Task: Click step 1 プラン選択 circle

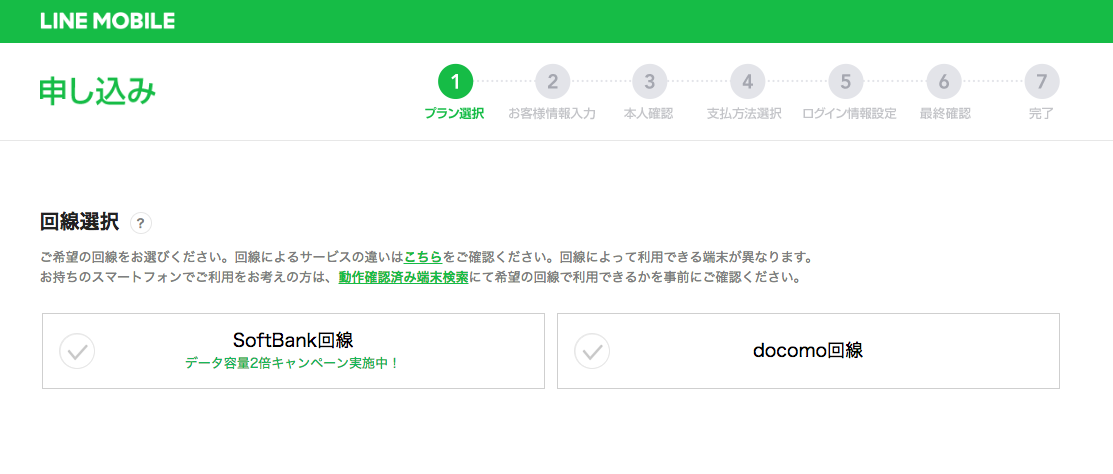Action: 455,82
